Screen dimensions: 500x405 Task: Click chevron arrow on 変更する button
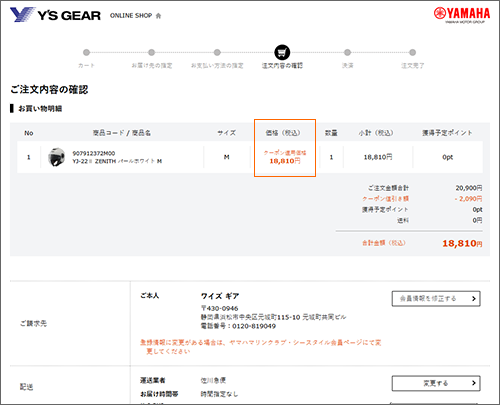[x=474, y=383]
